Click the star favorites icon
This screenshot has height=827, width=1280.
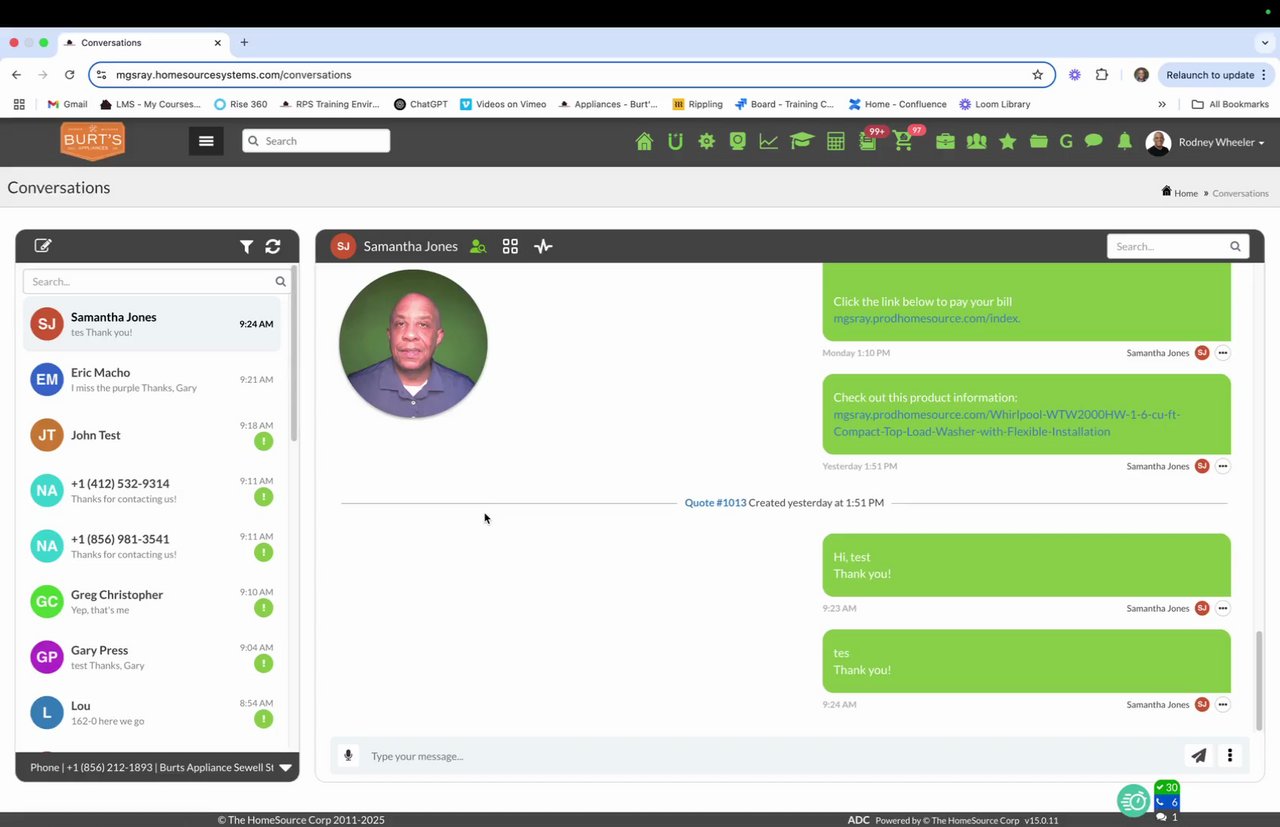click(x=1008, y=142)
